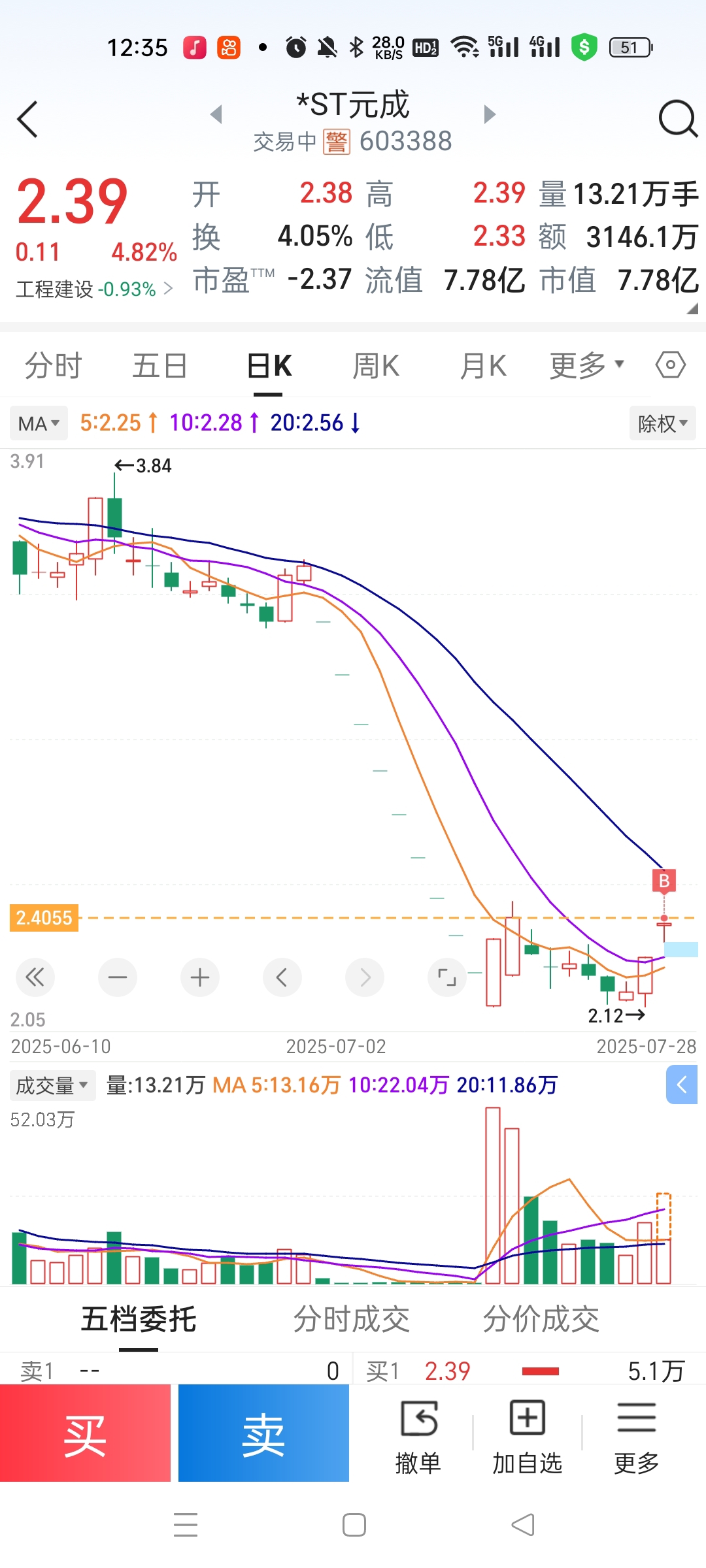
Task: Tap the 市盈TTM -2.37 value
Action: tap(320, 280)
